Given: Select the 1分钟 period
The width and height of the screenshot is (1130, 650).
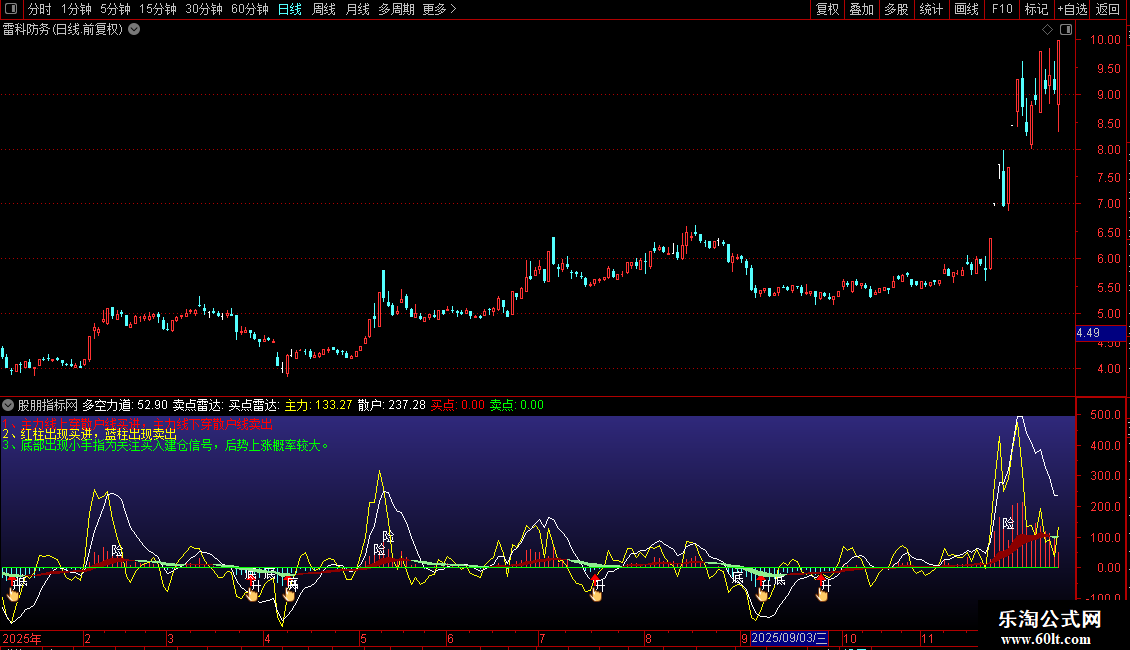Looking at the screenshot, I should coord(76,9).
